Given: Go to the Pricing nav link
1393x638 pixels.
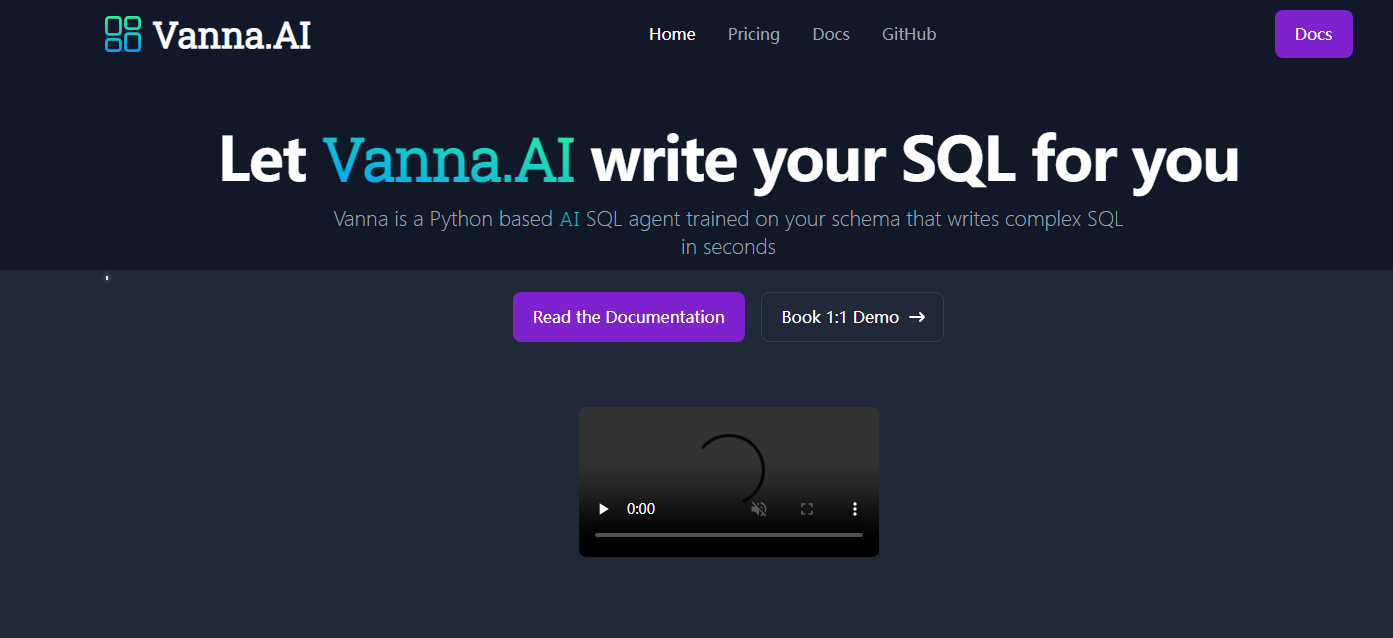Looking at the screenshot, I should coord(754,34).
